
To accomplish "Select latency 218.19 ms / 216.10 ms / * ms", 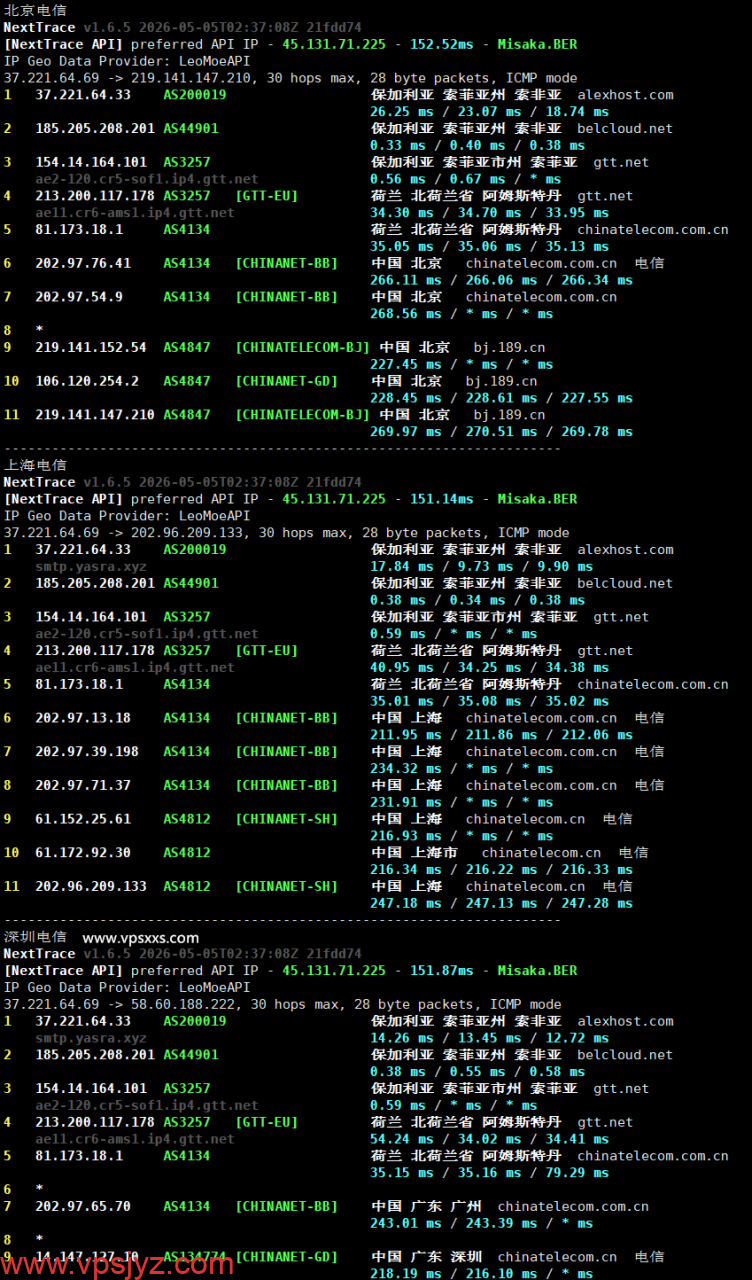I will [x=481, y=1274].
